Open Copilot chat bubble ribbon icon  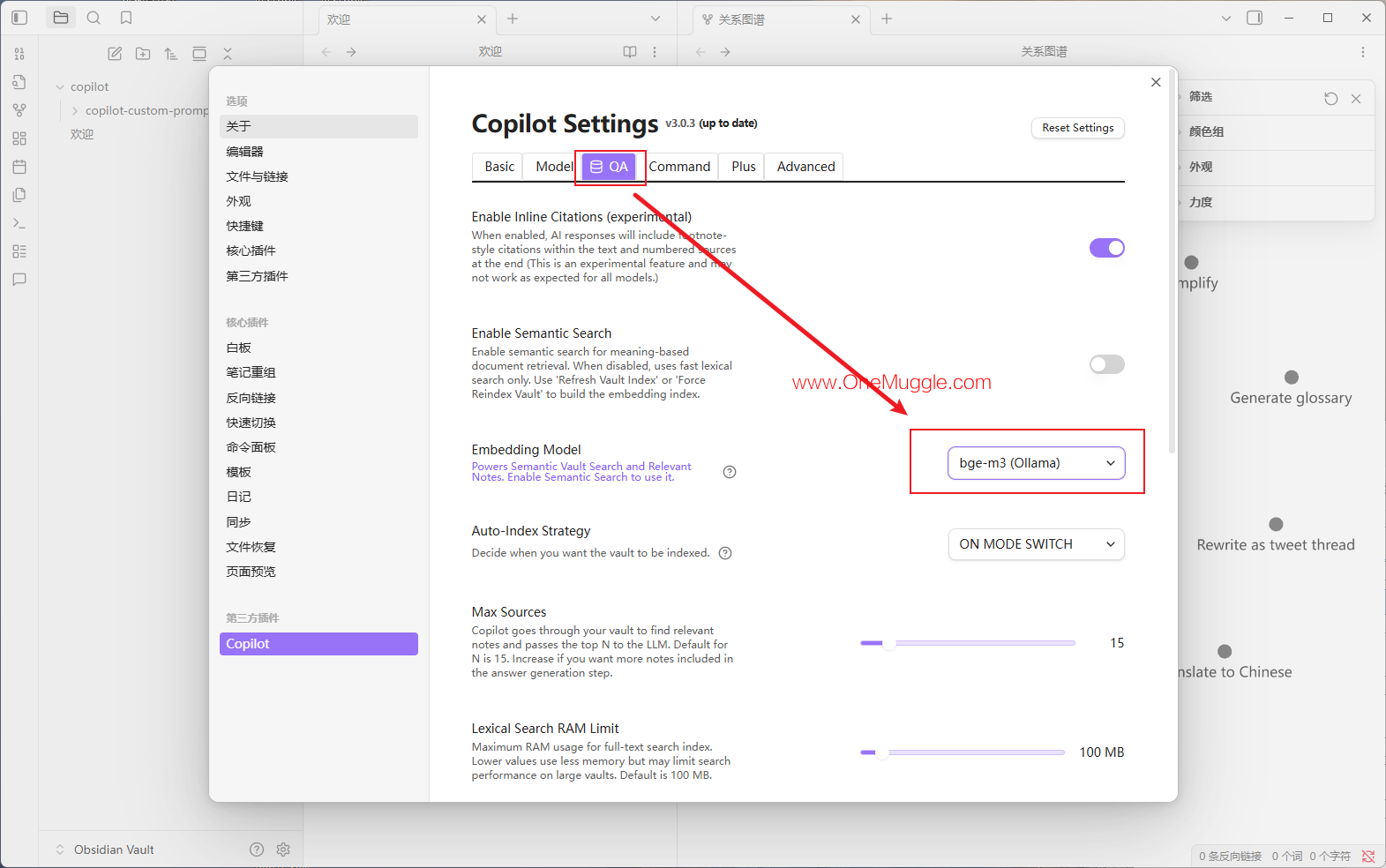(x=19, y=280)
